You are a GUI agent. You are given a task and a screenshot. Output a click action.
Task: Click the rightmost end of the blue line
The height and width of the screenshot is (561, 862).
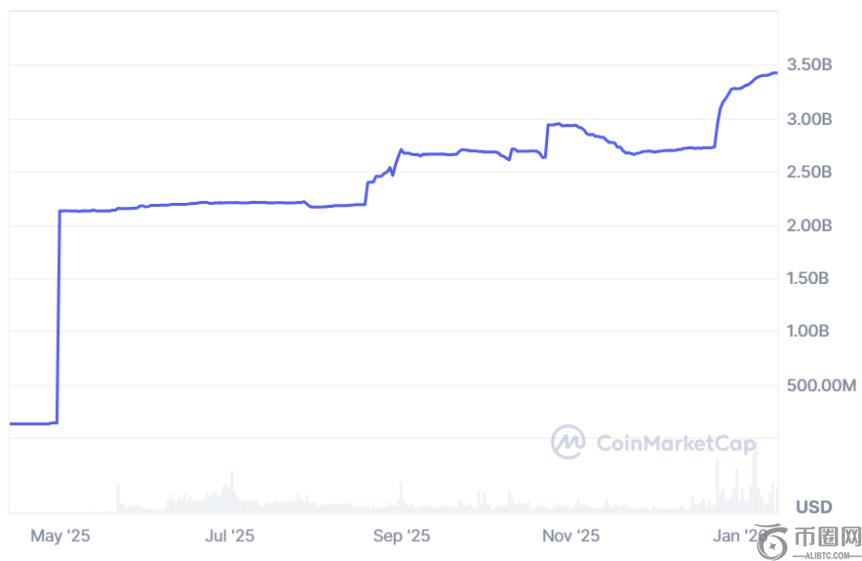(x=776, y=72)
